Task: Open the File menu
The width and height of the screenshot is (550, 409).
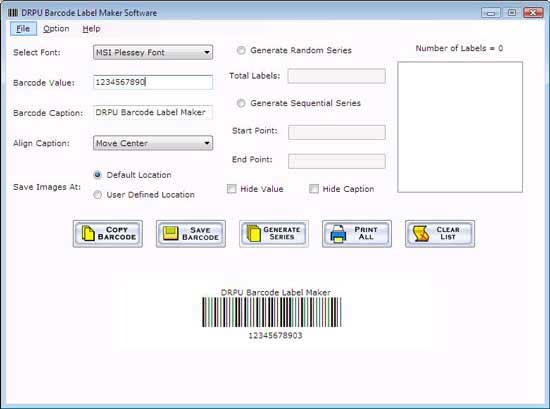Action: coord(23,29)
